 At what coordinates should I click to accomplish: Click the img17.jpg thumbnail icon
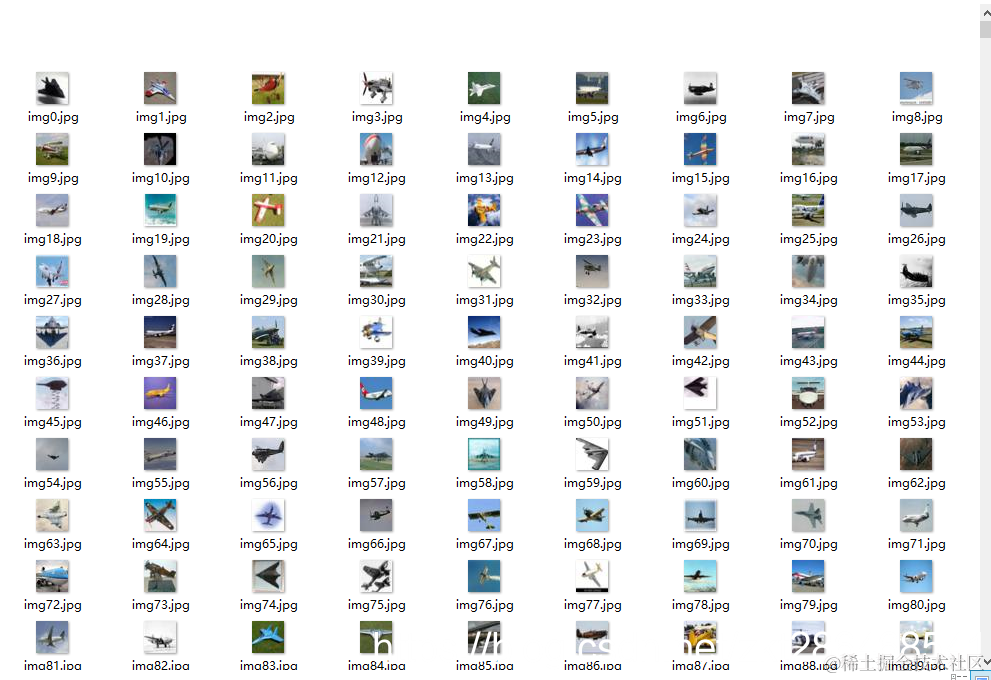916,150
